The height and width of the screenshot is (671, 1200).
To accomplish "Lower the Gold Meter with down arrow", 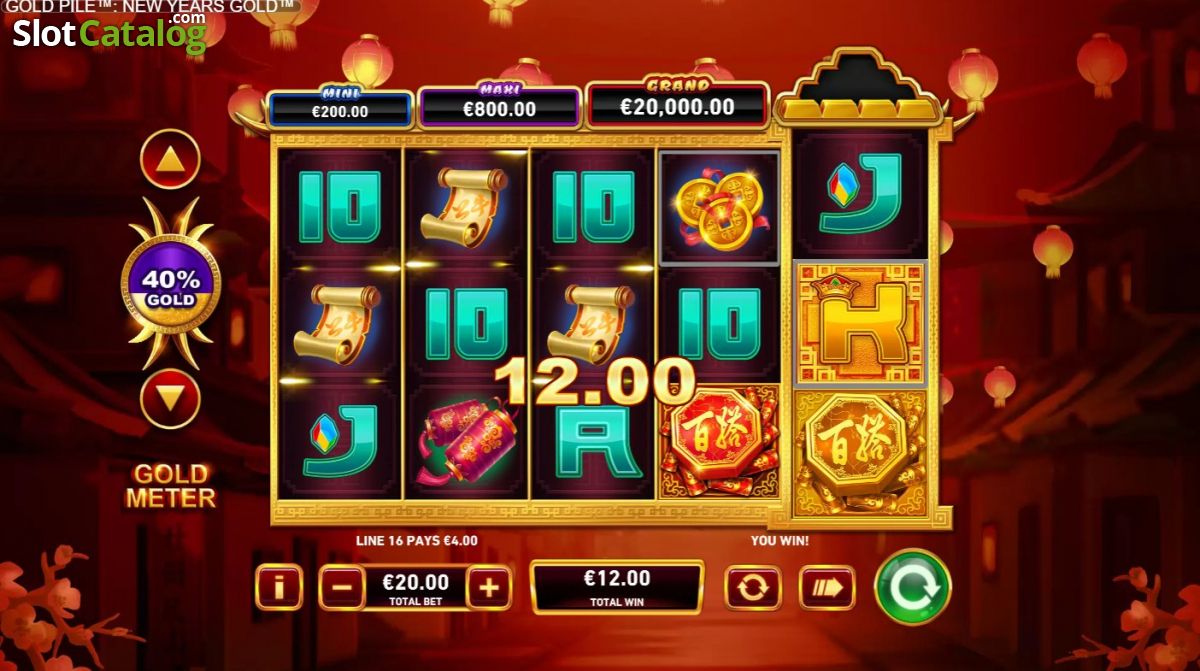I will coord(170,399).
